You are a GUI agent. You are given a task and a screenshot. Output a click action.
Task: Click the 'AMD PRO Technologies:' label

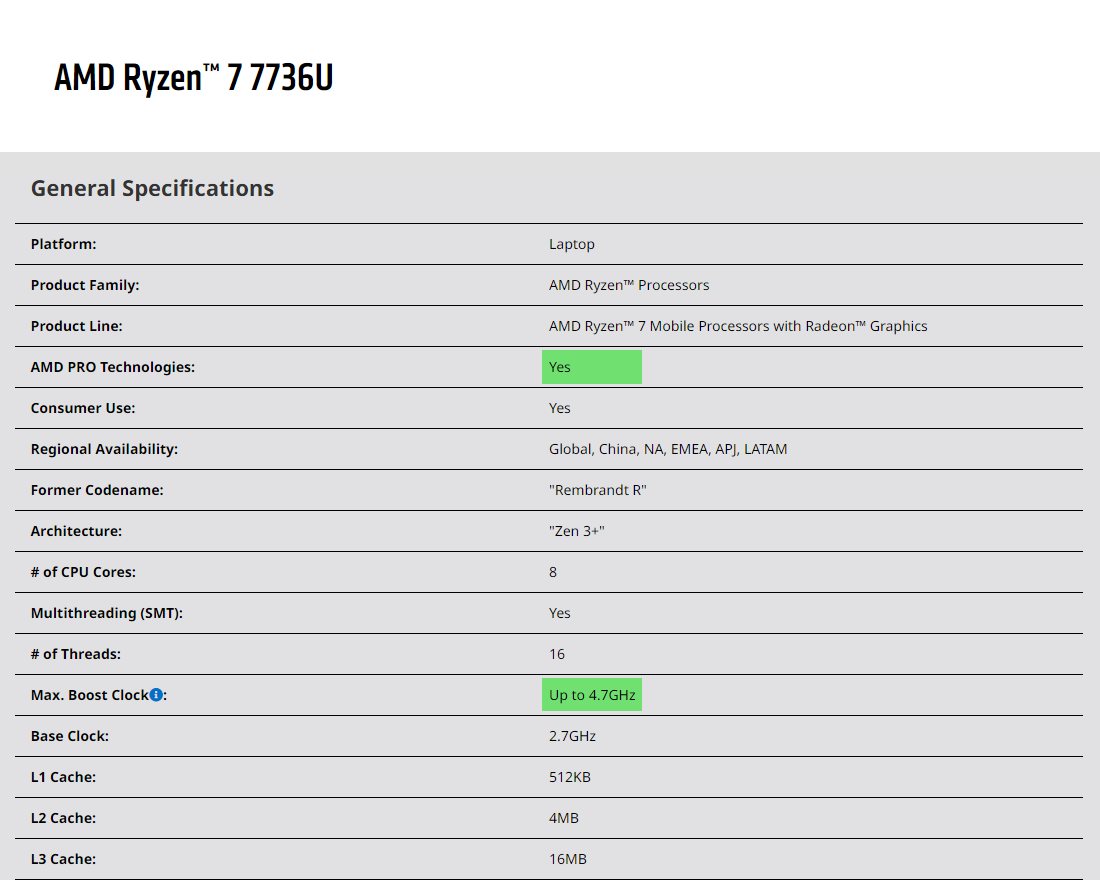tap(113, 367)
